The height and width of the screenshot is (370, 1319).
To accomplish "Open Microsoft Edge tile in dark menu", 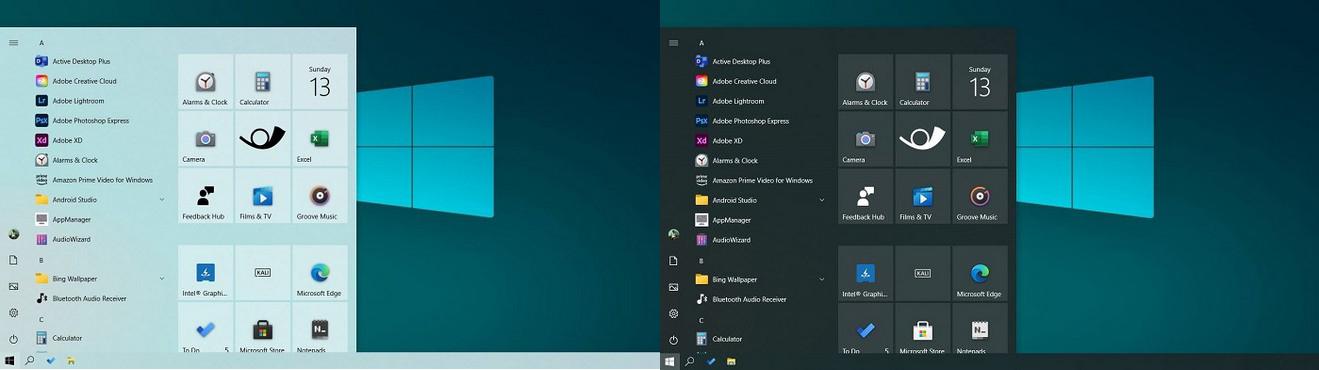I will click(980, 273).
